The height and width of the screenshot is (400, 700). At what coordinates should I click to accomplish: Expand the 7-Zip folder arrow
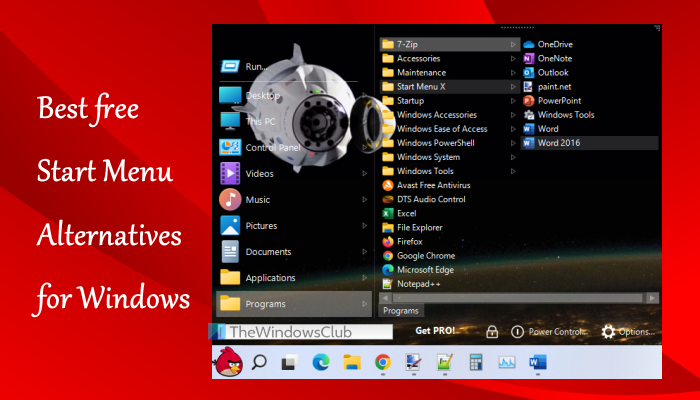coord(513,44)
